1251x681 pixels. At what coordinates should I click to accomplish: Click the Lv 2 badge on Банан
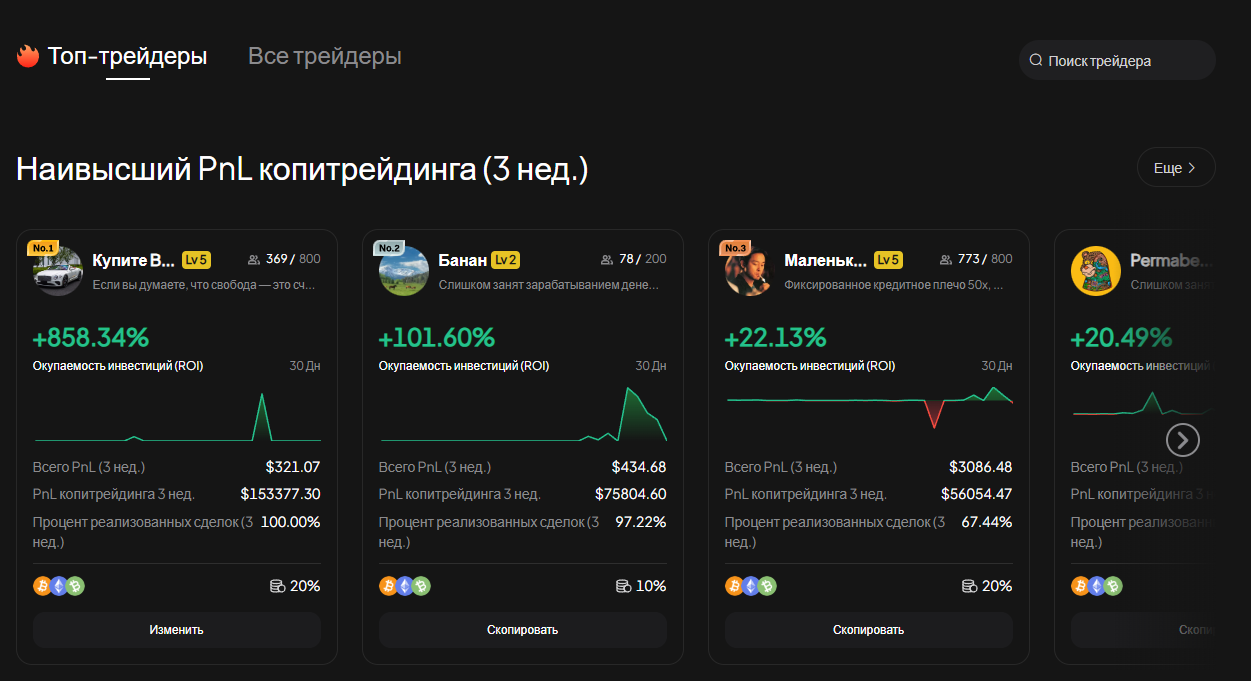[505, 260]
